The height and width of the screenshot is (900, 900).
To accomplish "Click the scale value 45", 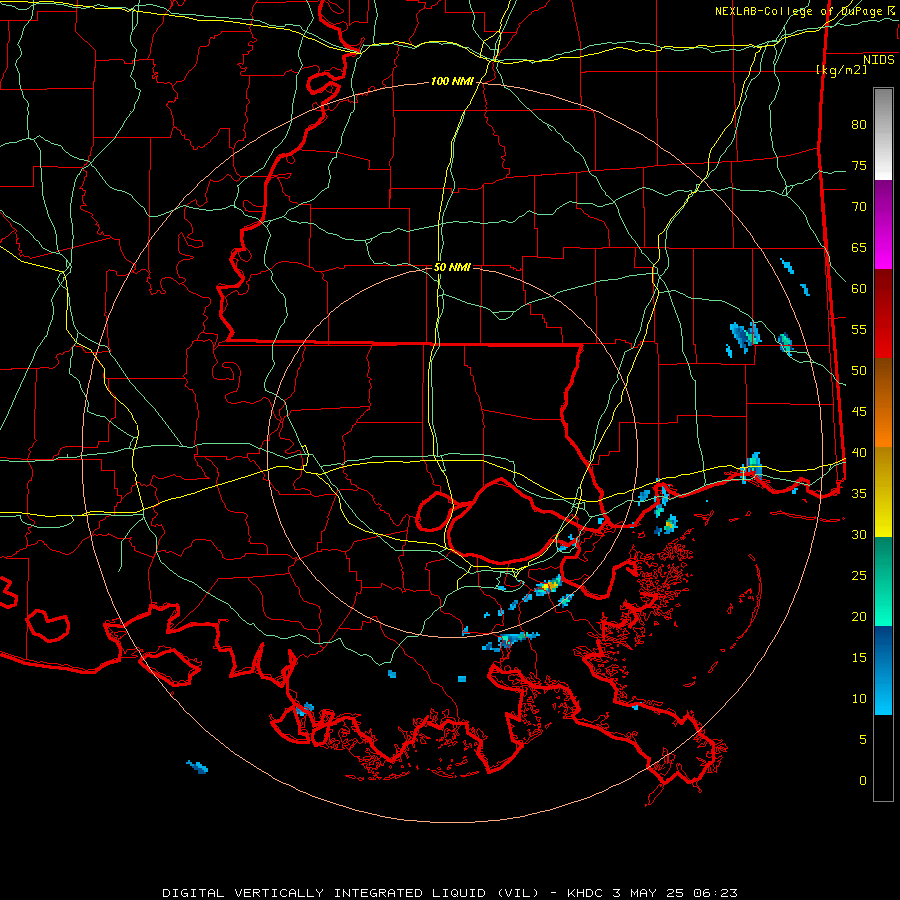I will (859, 412).
